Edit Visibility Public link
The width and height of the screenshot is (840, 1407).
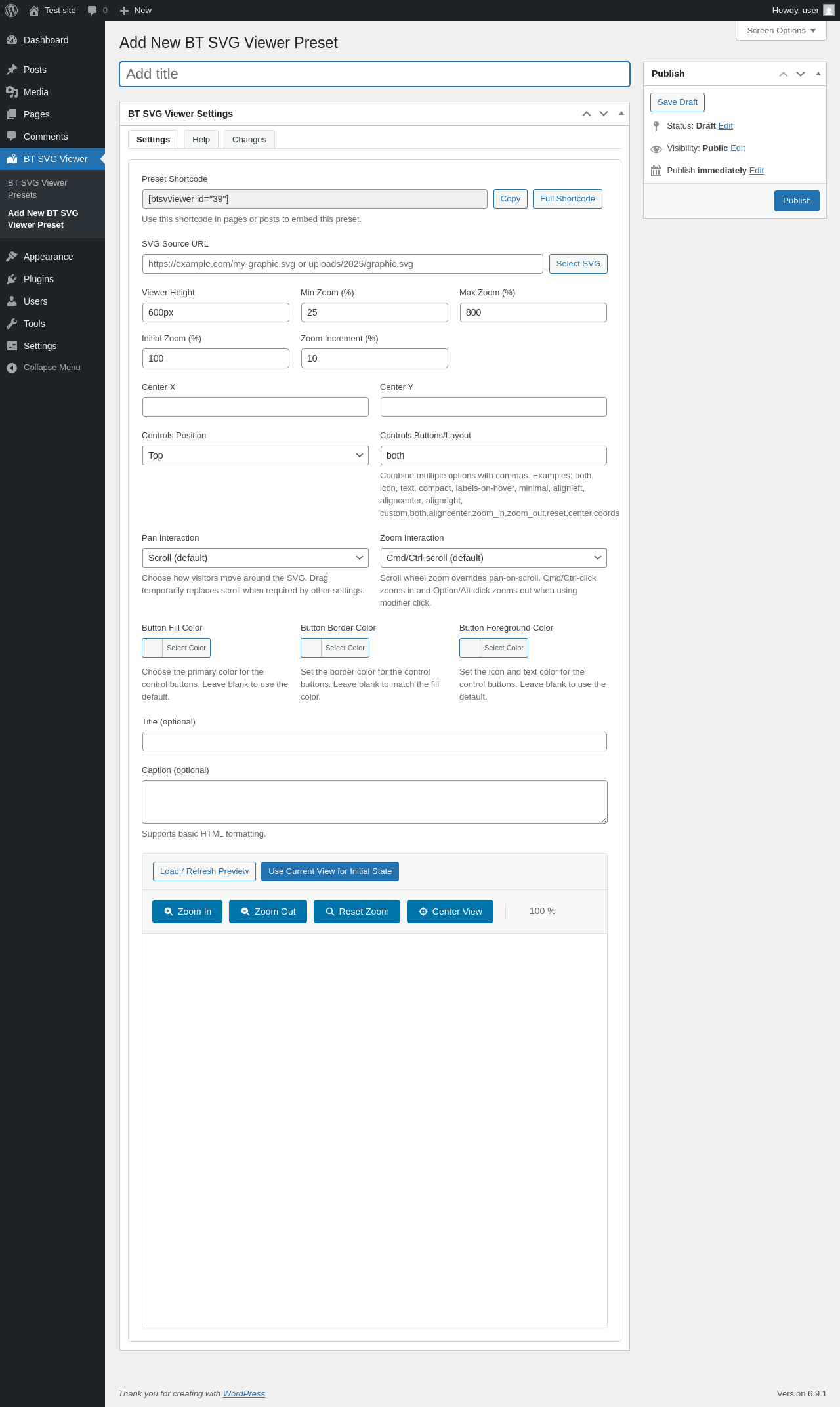[738, 148]
